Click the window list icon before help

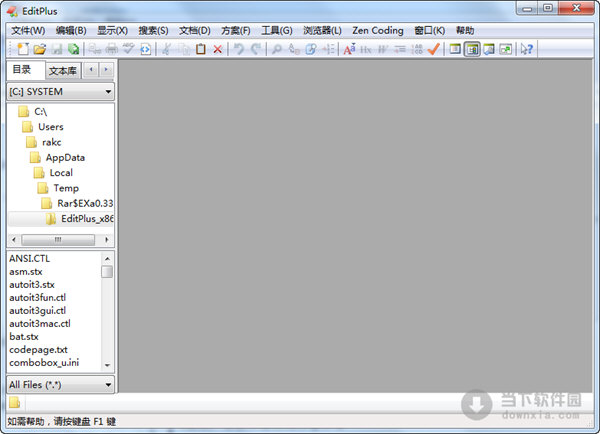coord(505,49)
